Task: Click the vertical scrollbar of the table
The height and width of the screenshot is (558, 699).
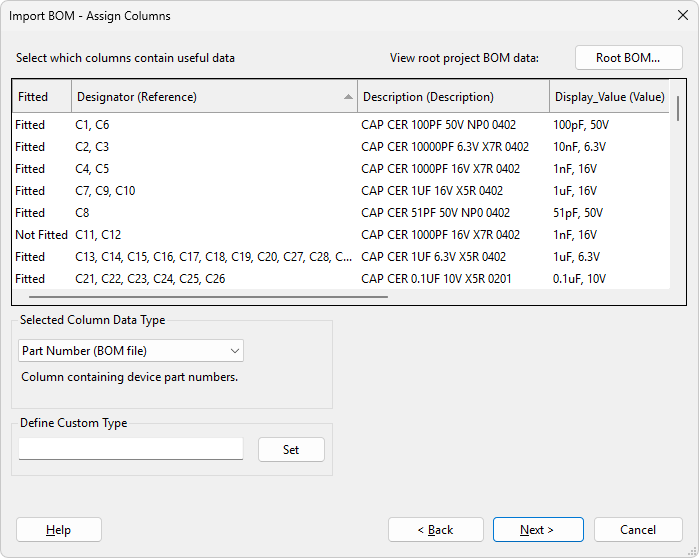Action: 678,108
